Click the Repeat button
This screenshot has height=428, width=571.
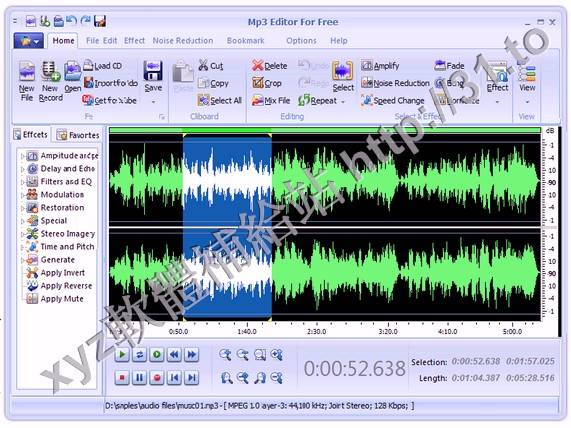(318, 100)
